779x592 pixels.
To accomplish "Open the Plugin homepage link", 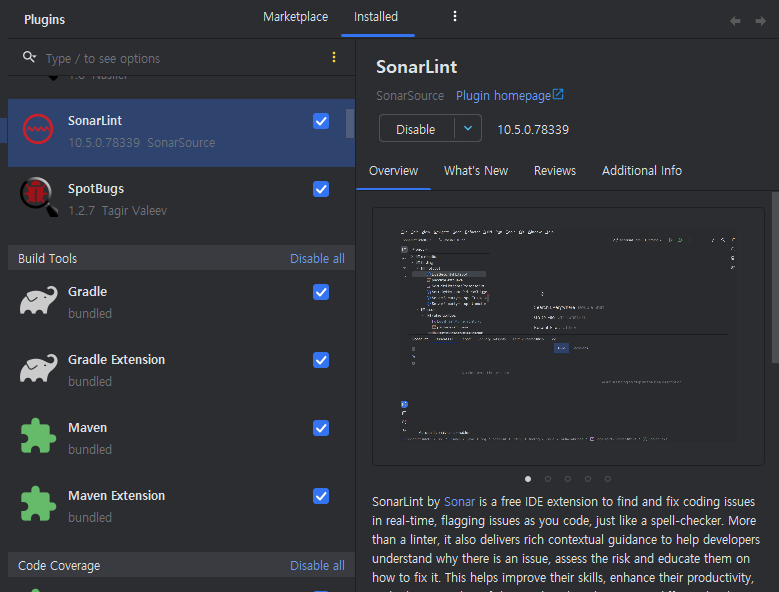I will click(x=503, y=96).
